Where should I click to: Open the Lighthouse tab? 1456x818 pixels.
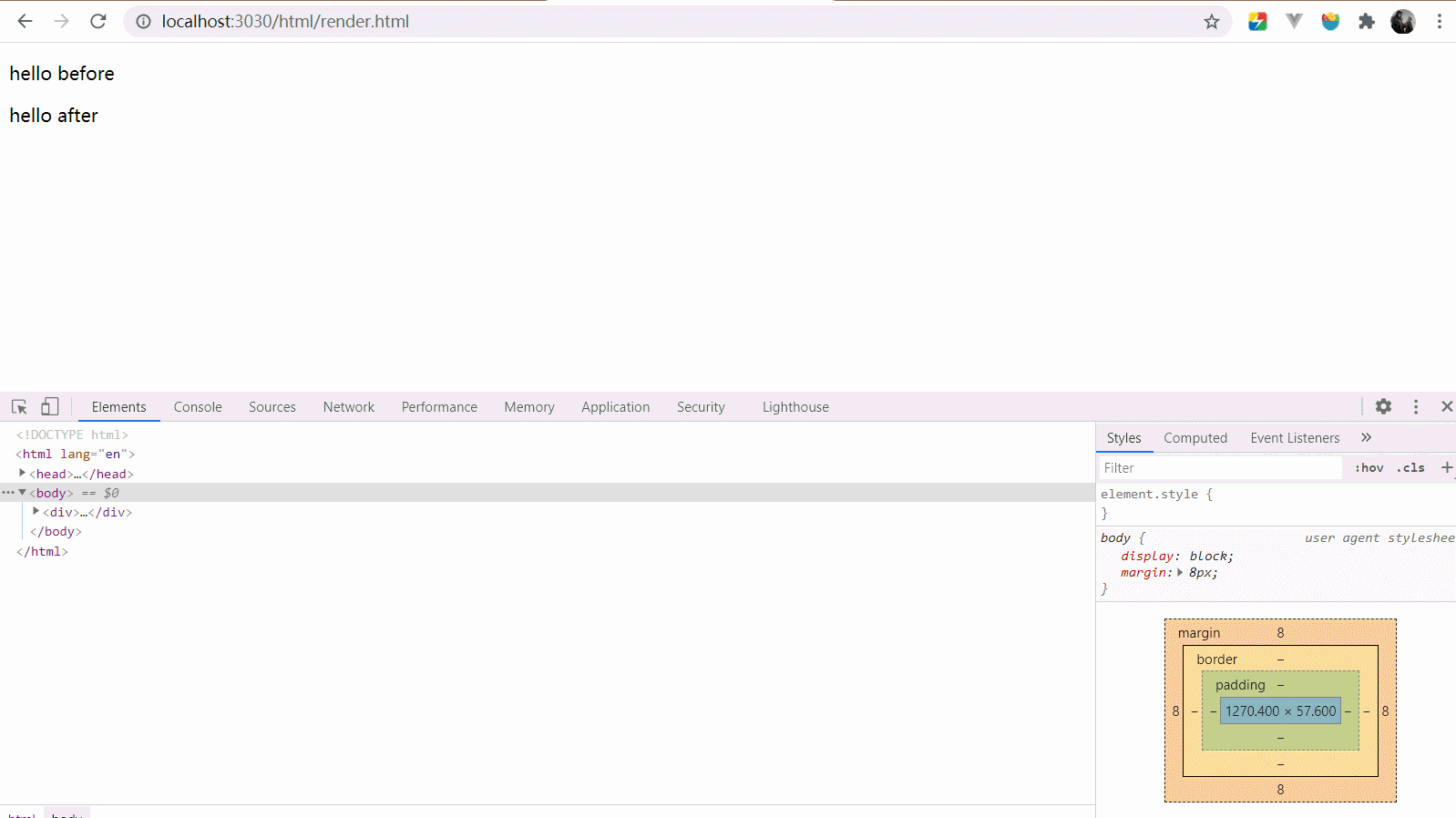(795, 407)
